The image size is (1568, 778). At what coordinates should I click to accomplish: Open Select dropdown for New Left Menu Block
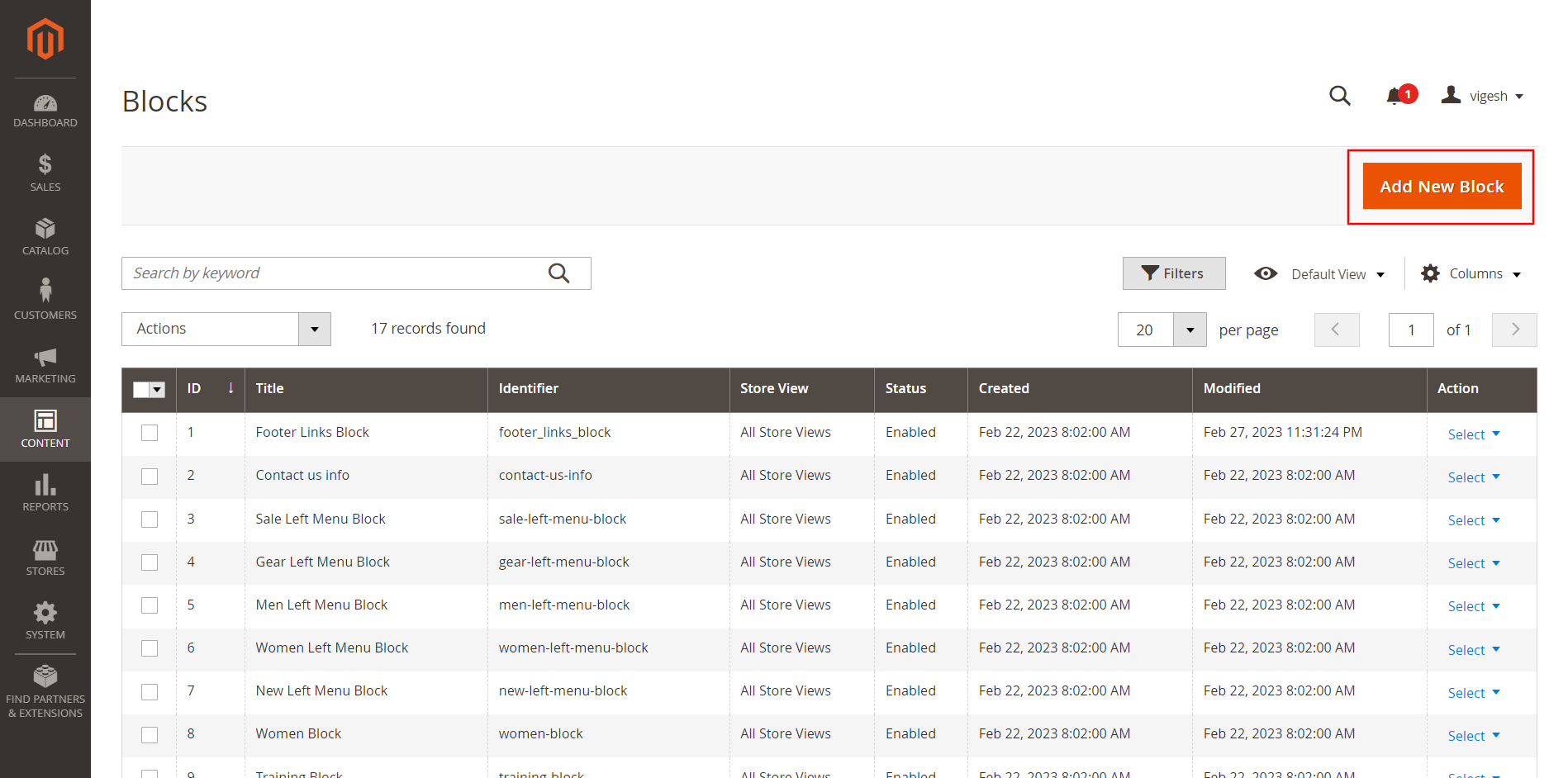pyautogui.click(x=1474, y=693)
